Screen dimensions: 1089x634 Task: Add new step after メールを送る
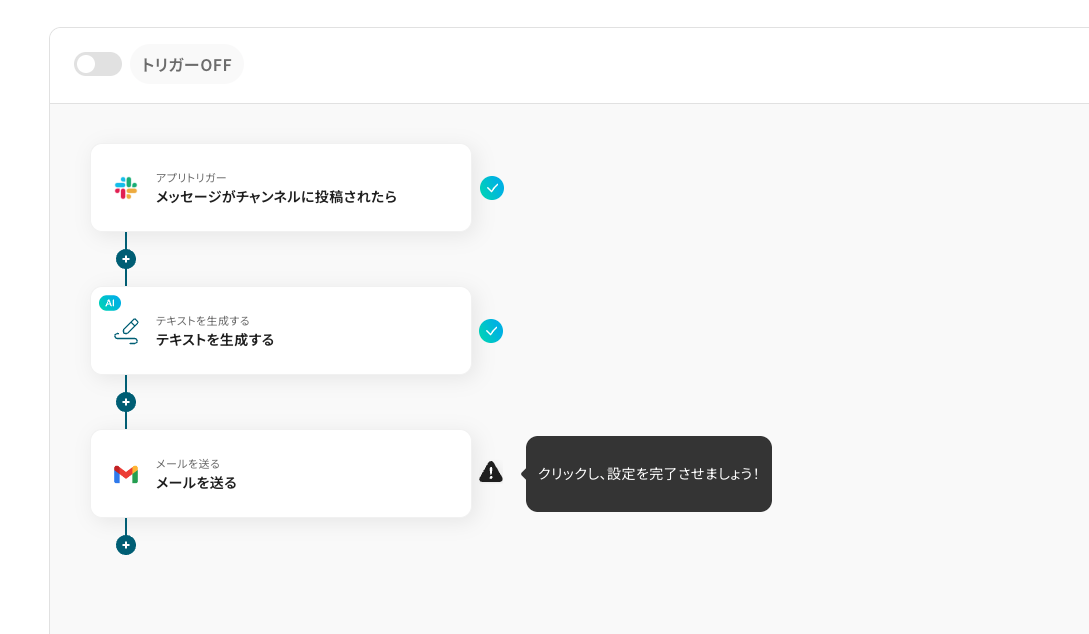coord(126,545)
